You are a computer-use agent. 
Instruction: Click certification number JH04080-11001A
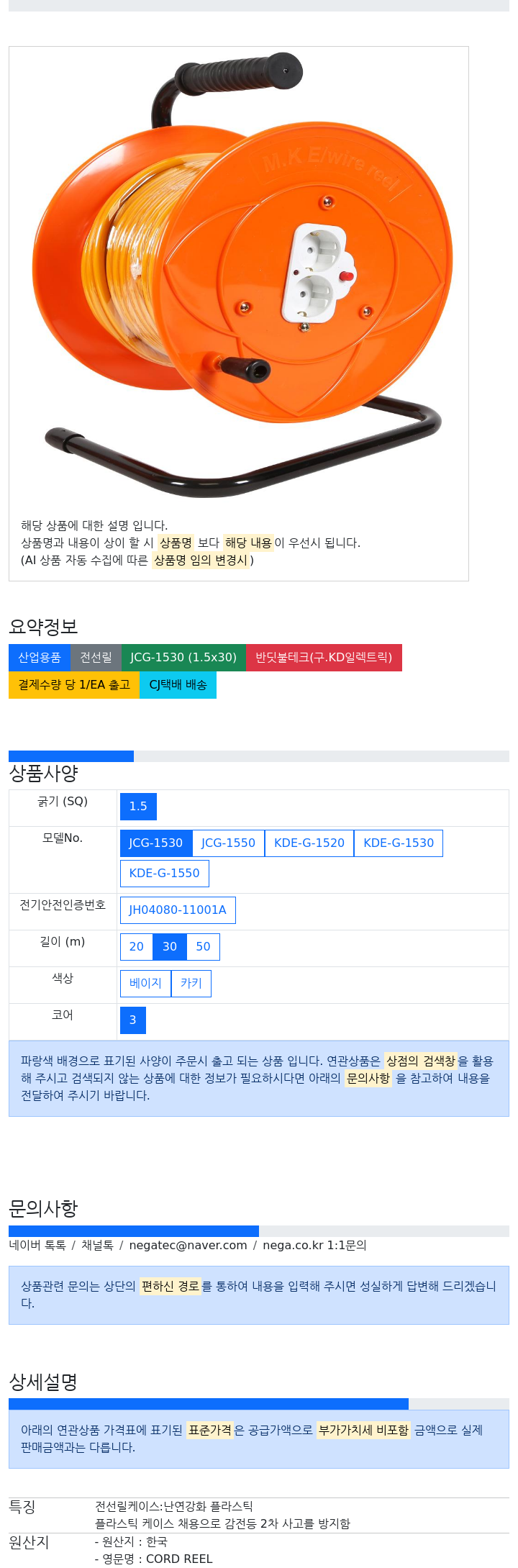[x=178, y=910]
